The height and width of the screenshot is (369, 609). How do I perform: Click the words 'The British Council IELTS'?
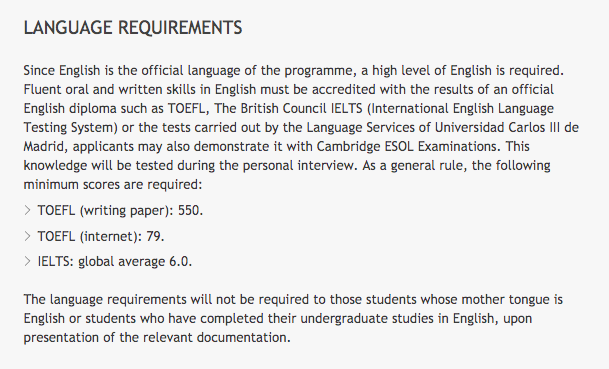[288, 108]
